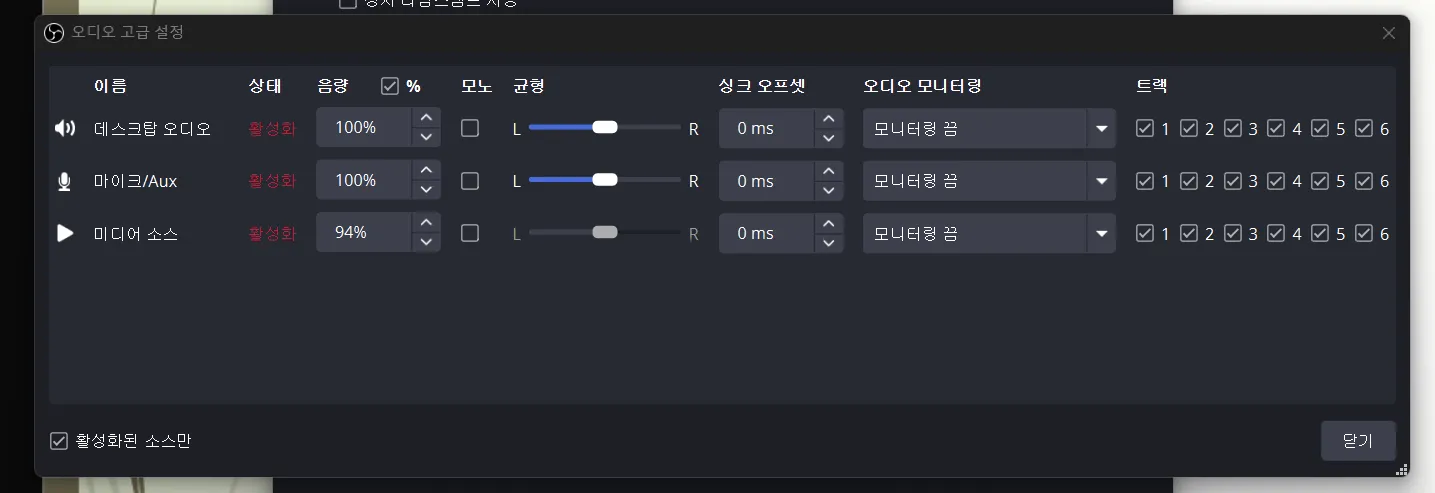1435x493 pixels.
Task: Click the 미디어 소스 play icon
Action: (65, 233)
